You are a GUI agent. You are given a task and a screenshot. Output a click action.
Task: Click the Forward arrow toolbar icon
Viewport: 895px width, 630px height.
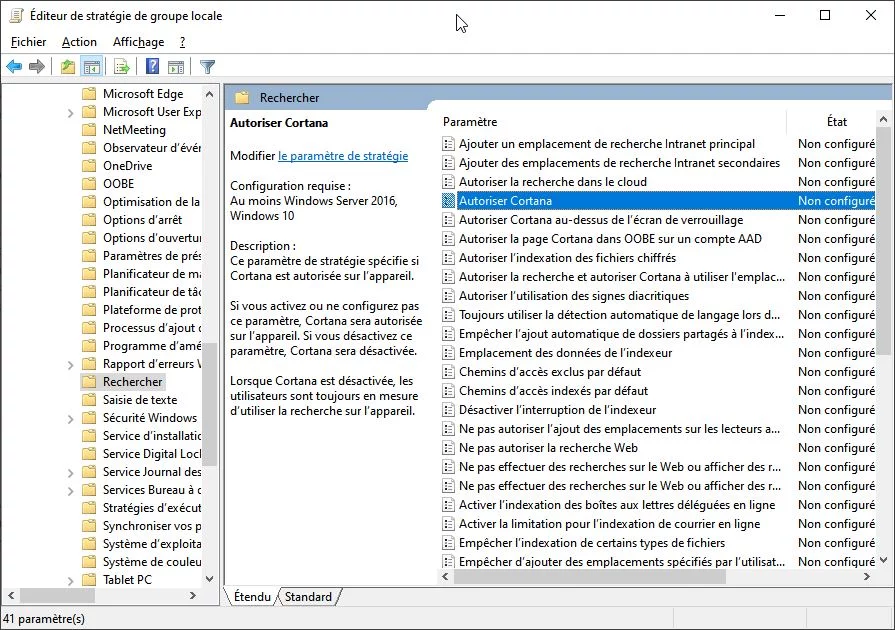(37, 67)
